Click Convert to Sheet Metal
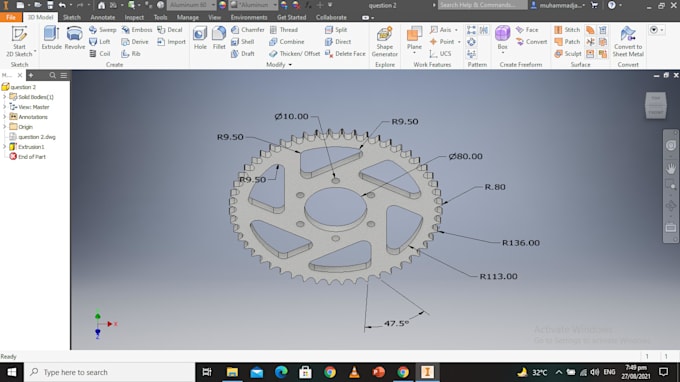The width and height of the screenshot is (680, 382). pos(628,42)
